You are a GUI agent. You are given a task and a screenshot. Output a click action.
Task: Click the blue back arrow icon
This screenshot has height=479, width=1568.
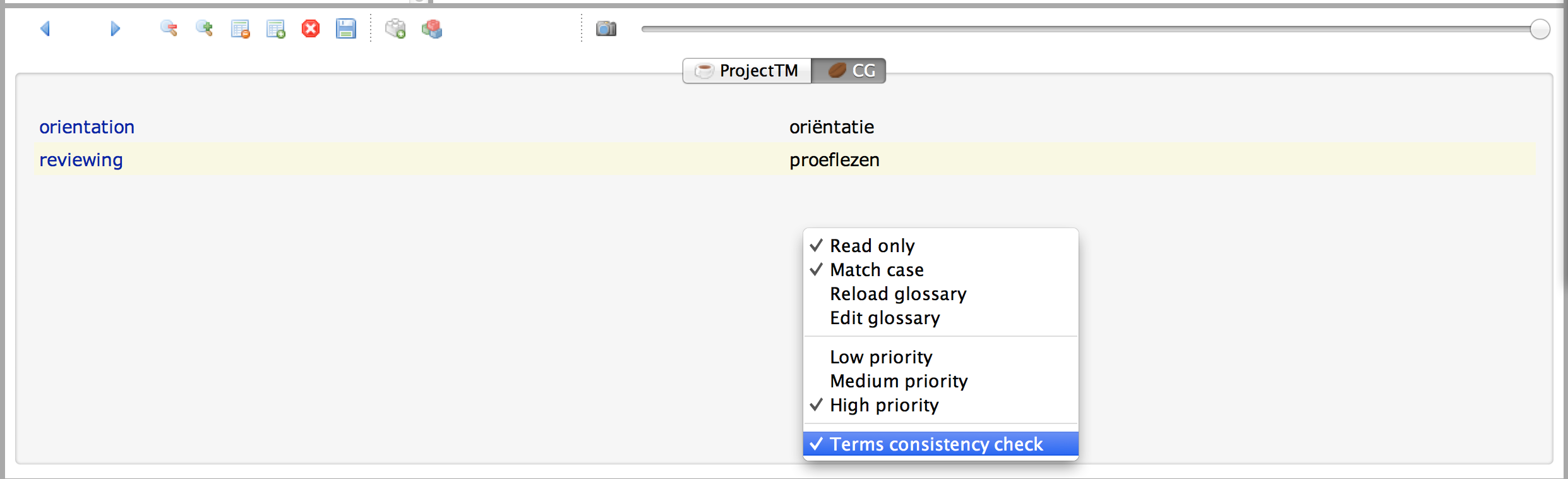coord(45,28)
